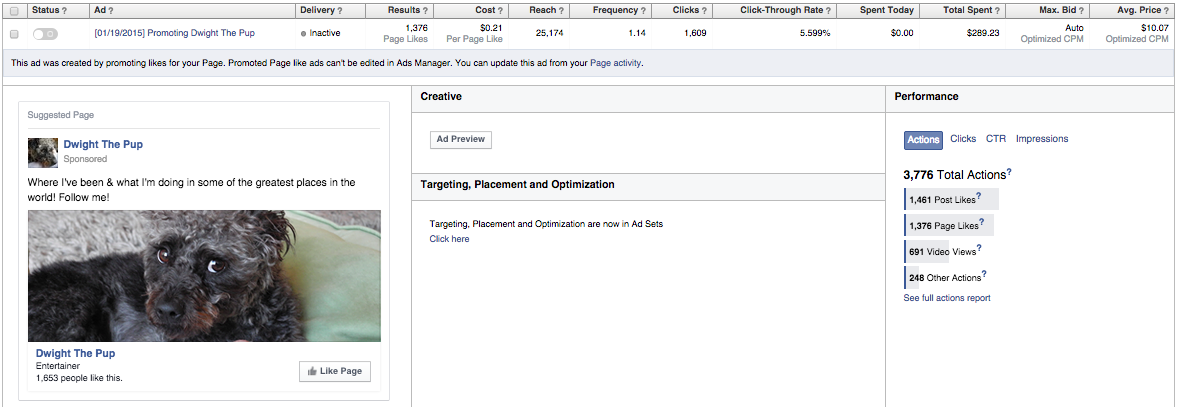Open the Promoting Dwight The Pup ad link
The image size is (1179, 407).
(174, 33)
